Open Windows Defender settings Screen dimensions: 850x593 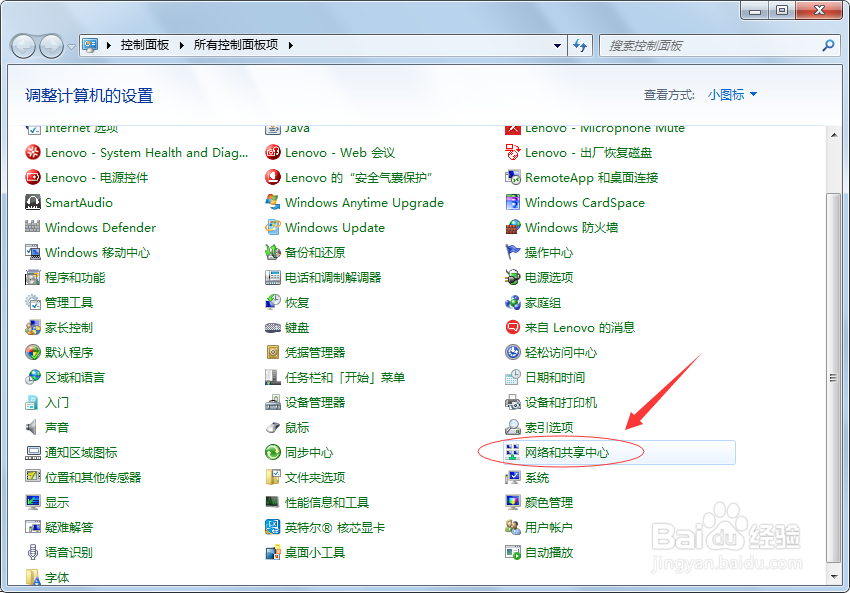[100, 227]
